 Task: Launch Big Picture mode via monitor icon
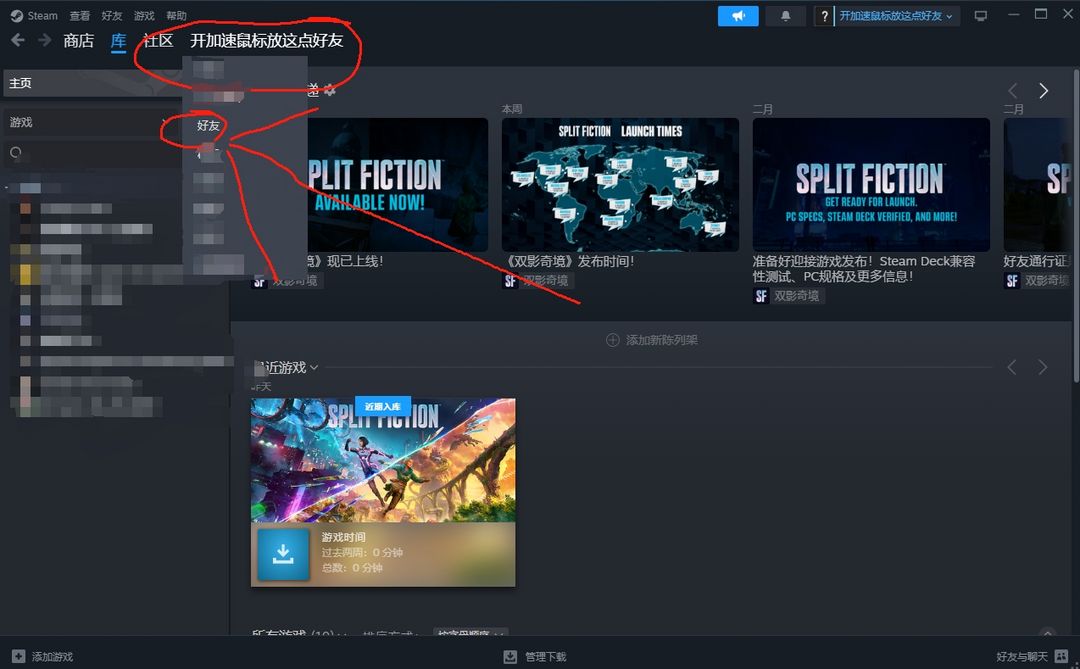coord(981,16)
